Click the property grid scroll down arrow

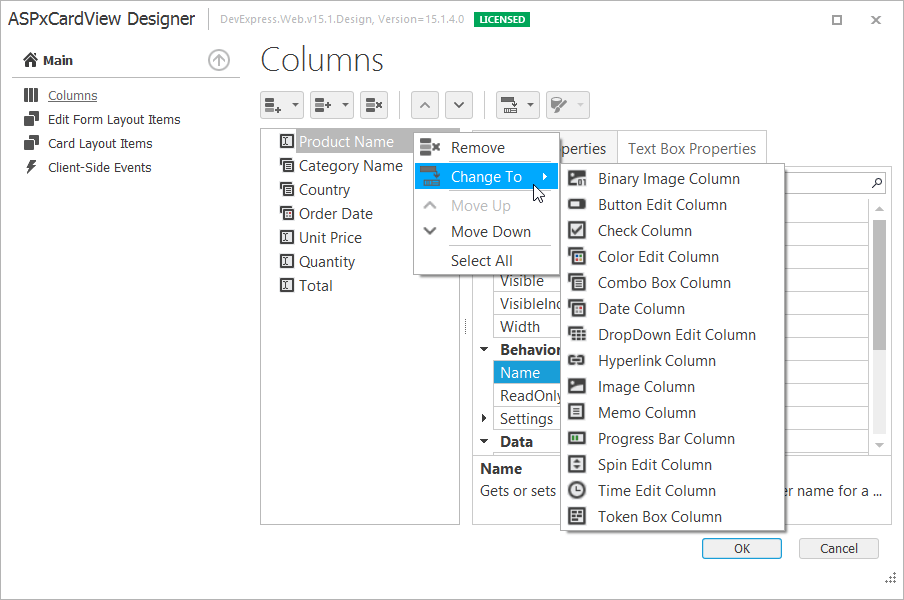(x=879, y=445)
